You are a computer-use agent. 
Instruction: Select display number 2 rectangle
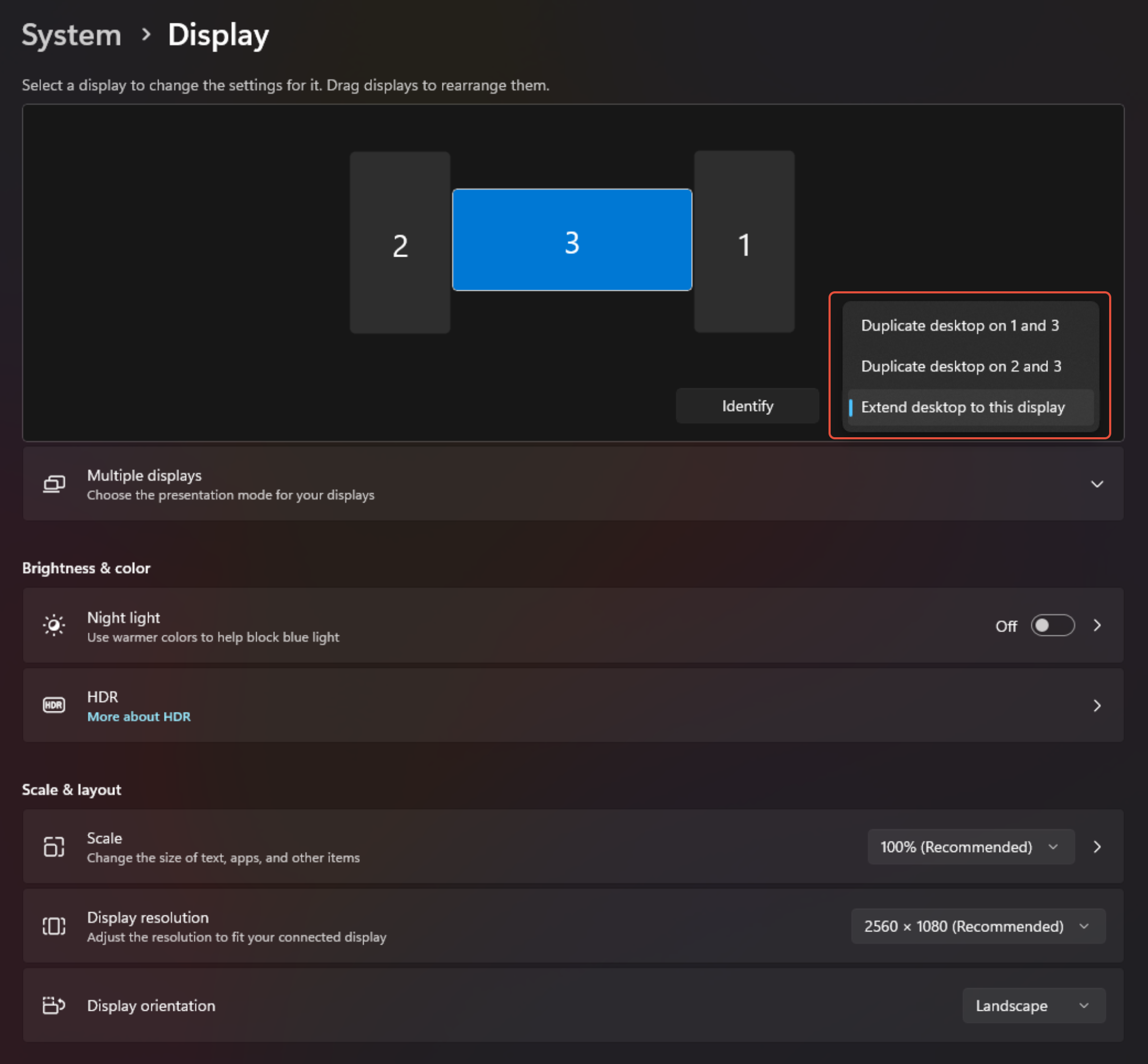click(399, 242)
